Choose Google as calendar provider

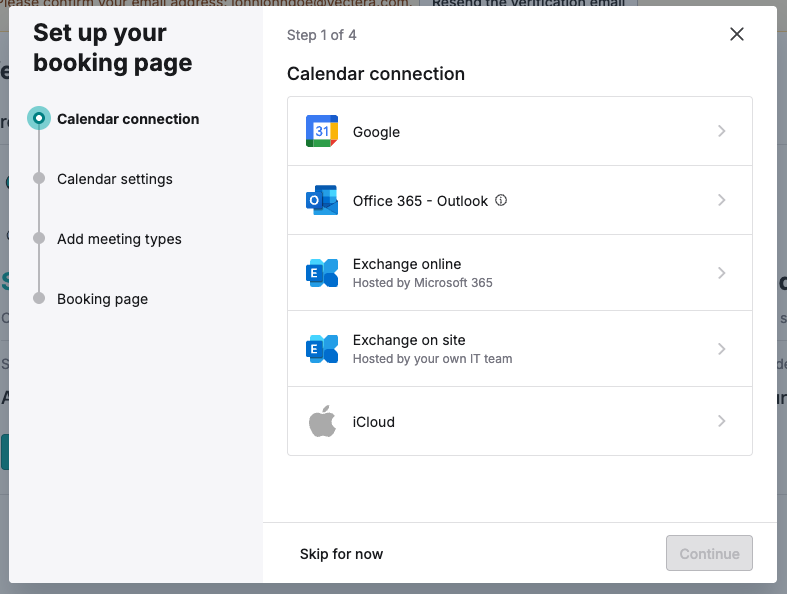tap(519, 131)
